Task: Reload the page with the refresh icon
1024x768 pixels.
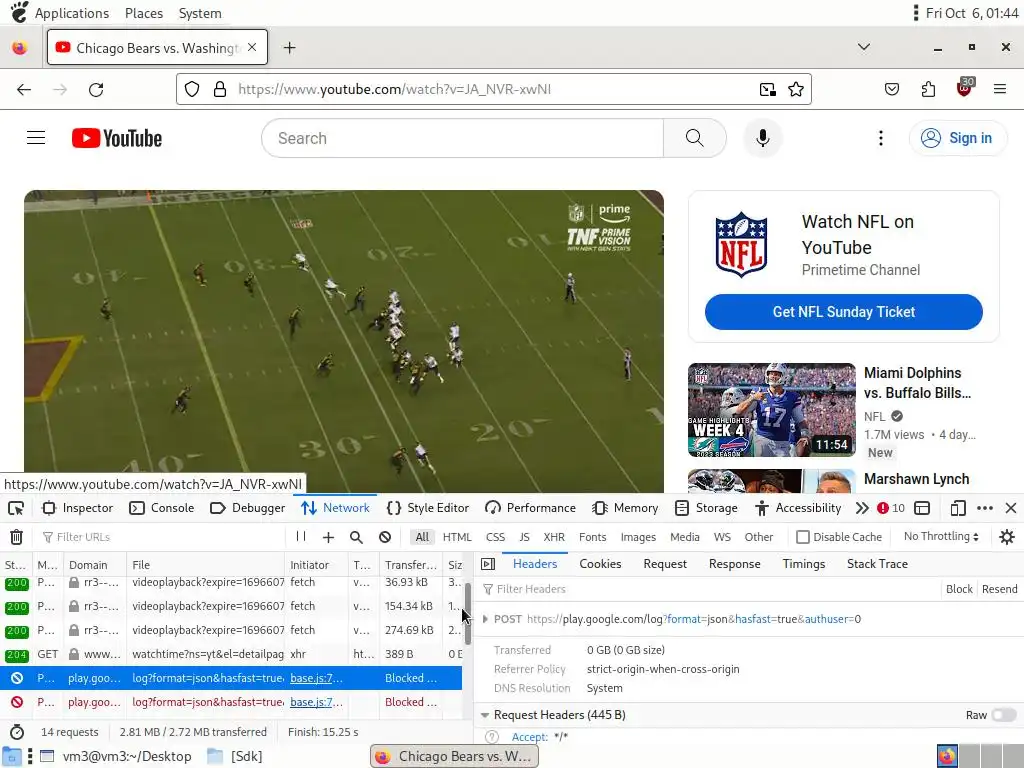Action: tap(96, 89)
